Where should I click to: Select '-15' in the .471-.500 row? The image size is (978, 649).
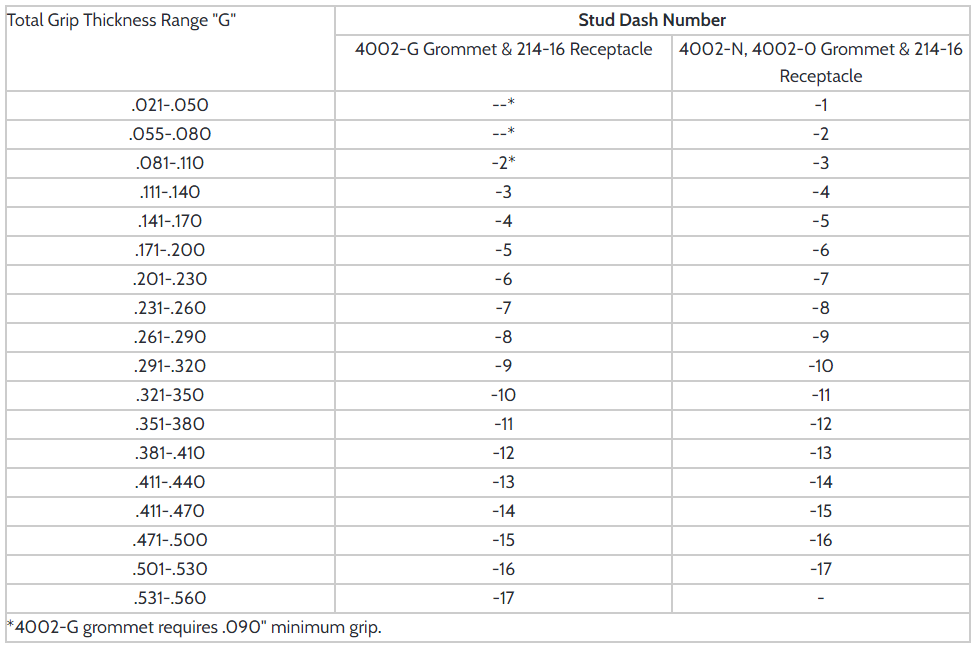tap(503, 540)
